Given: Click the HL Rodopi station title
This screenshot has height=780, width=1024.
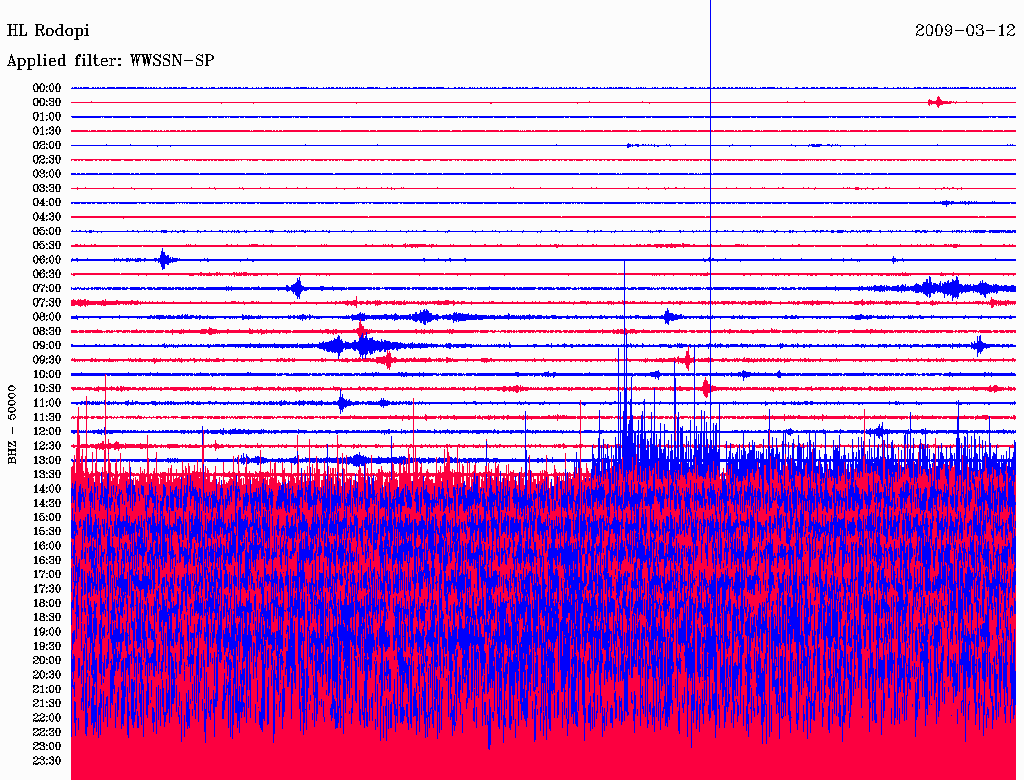Looking at the screenshot, I should (48, 31).
